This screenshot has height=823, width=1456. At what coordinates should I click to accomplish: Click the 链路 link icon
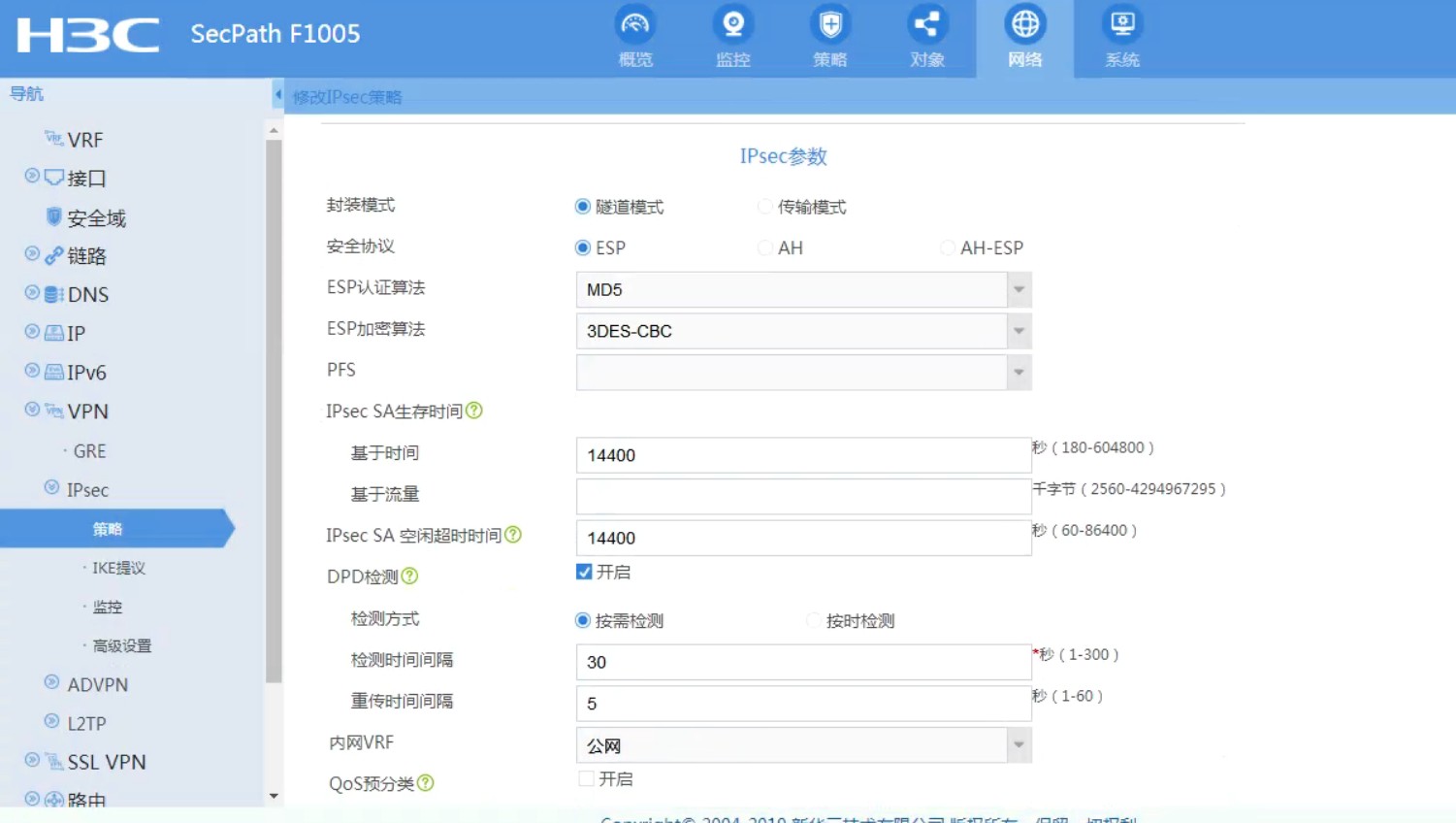click(x=54, y=255)
